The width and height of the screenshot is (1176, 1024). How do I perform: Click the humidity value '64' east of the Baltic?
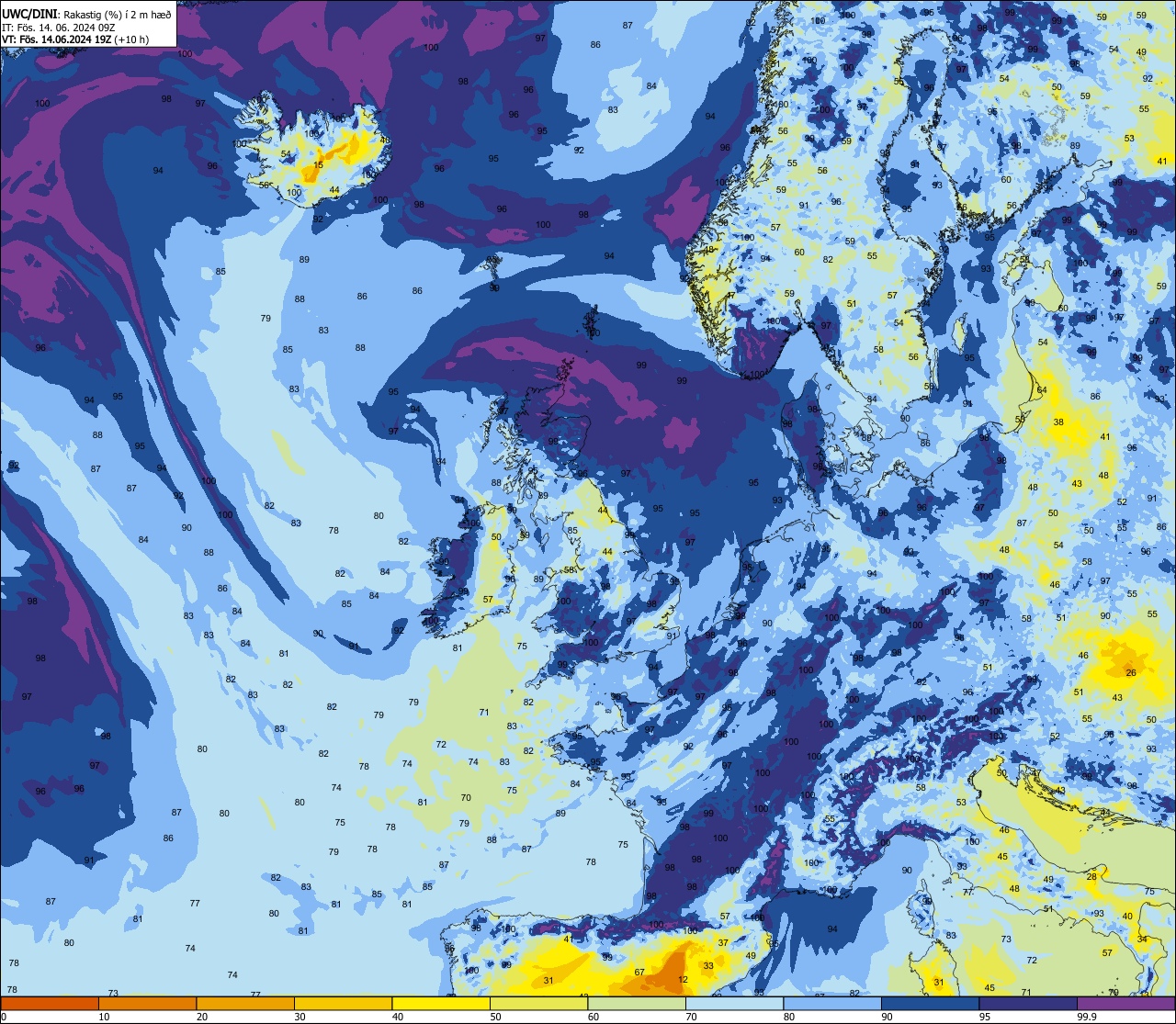coord(1042,390)
